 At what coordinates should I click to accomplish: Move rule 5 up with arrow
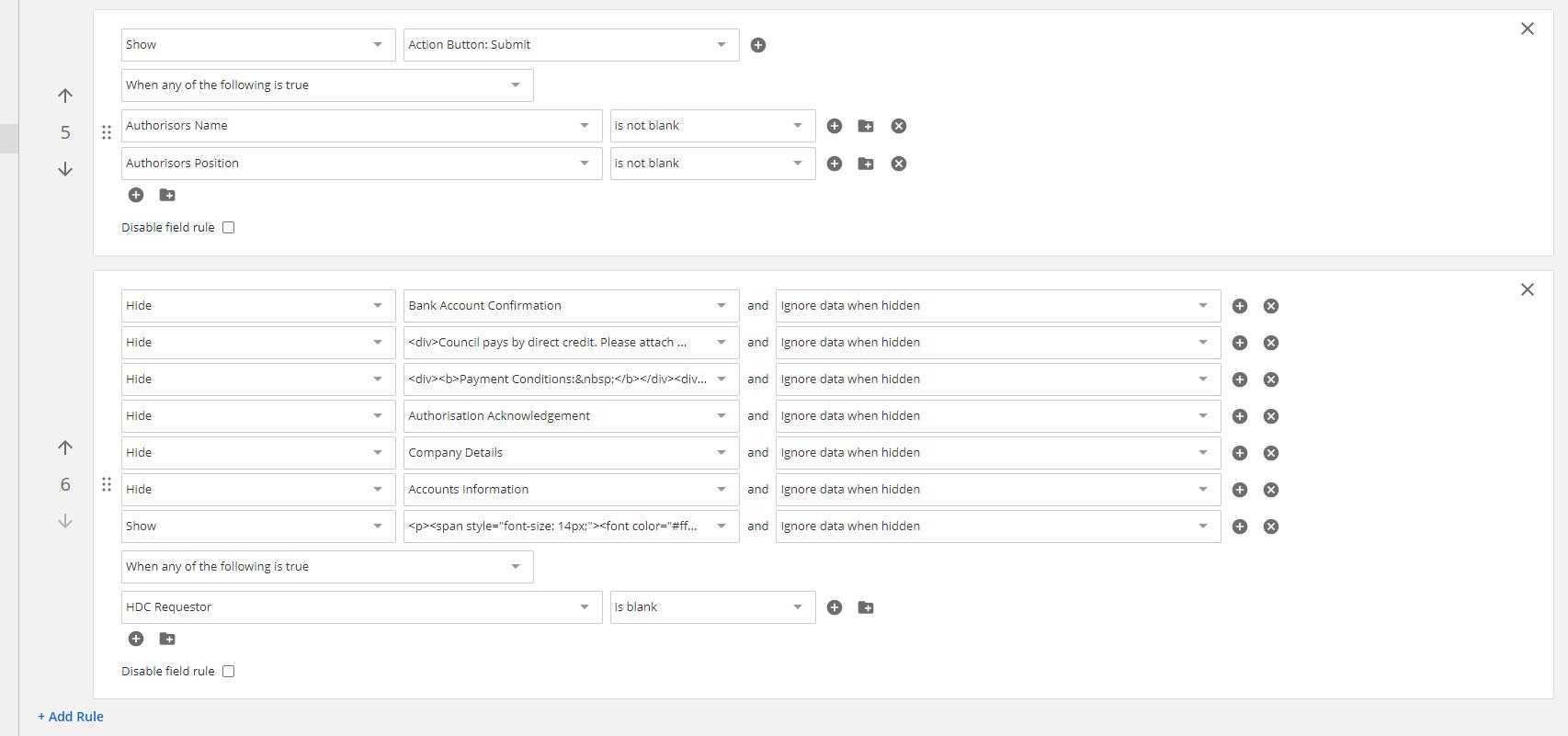pos(65,96)
